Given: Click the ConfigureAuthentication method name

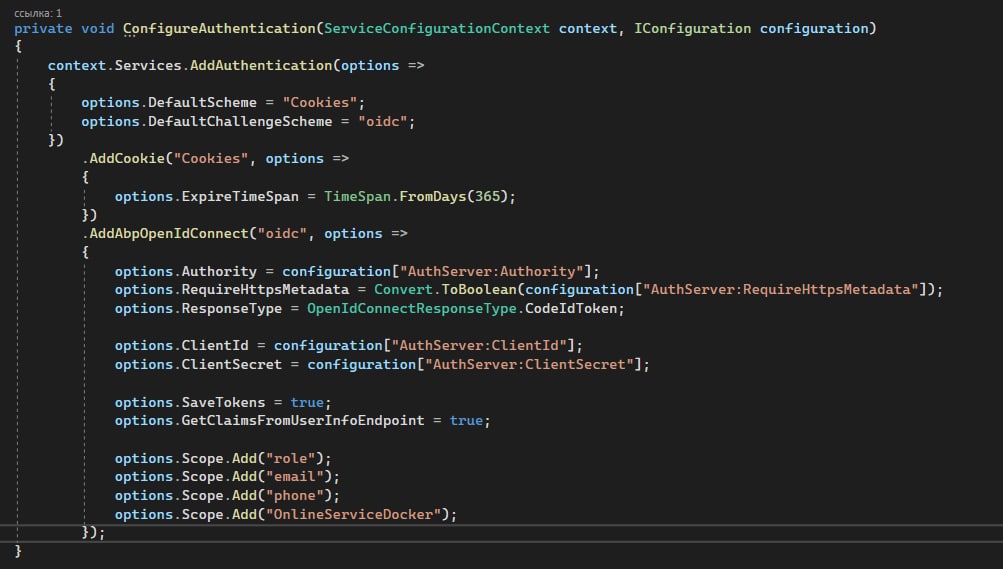Looking at the screenshot, I should click(219, 29).
